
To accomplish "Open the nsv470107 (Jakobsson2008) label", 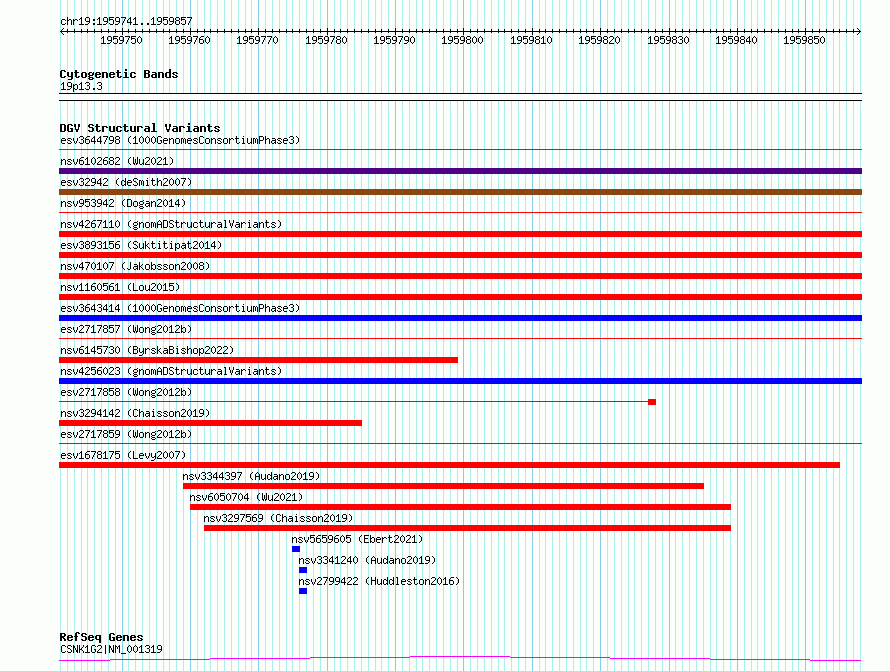I will (x=135, y=266).
